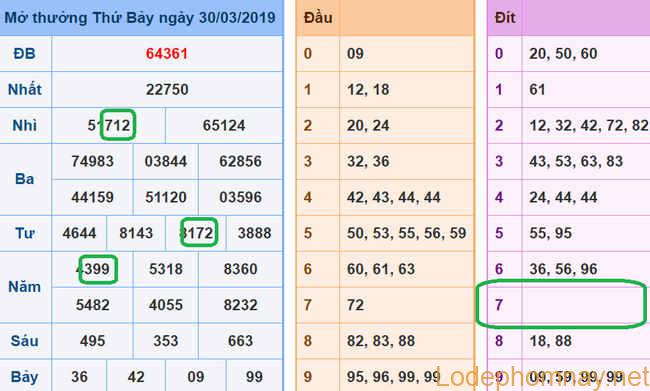Select the Năm prize number ending in 399
650x391 pixels.
click(93, 269)
